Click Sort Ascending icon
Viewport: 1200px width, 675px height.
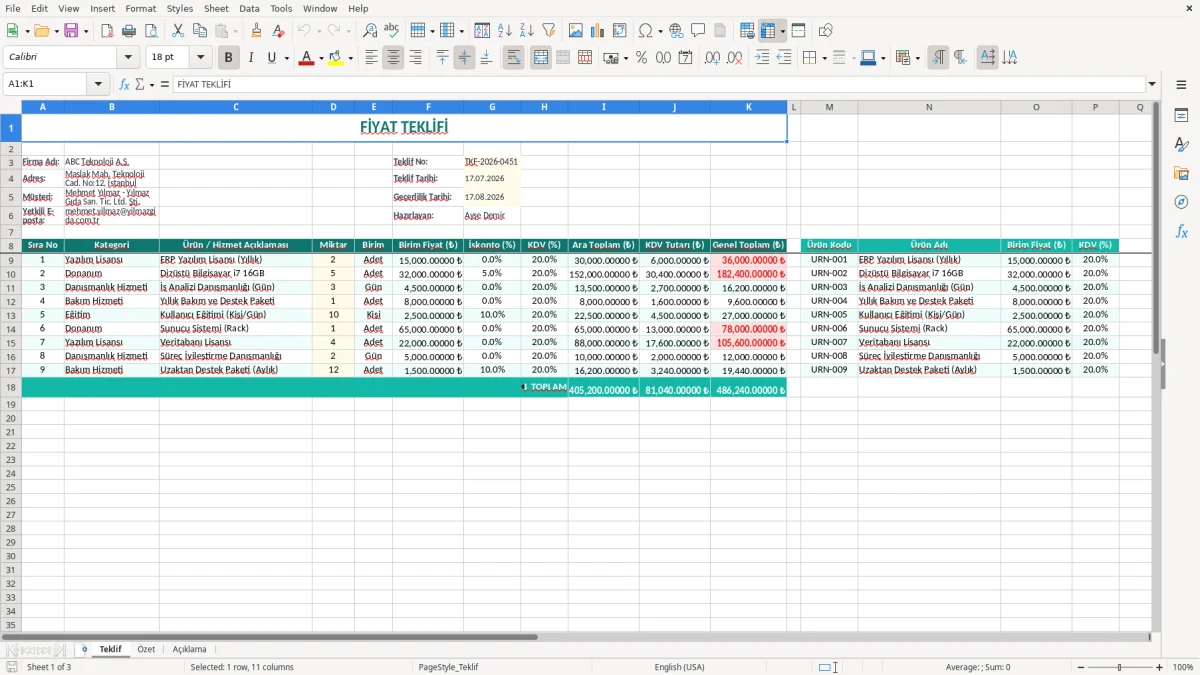[504, 31]
